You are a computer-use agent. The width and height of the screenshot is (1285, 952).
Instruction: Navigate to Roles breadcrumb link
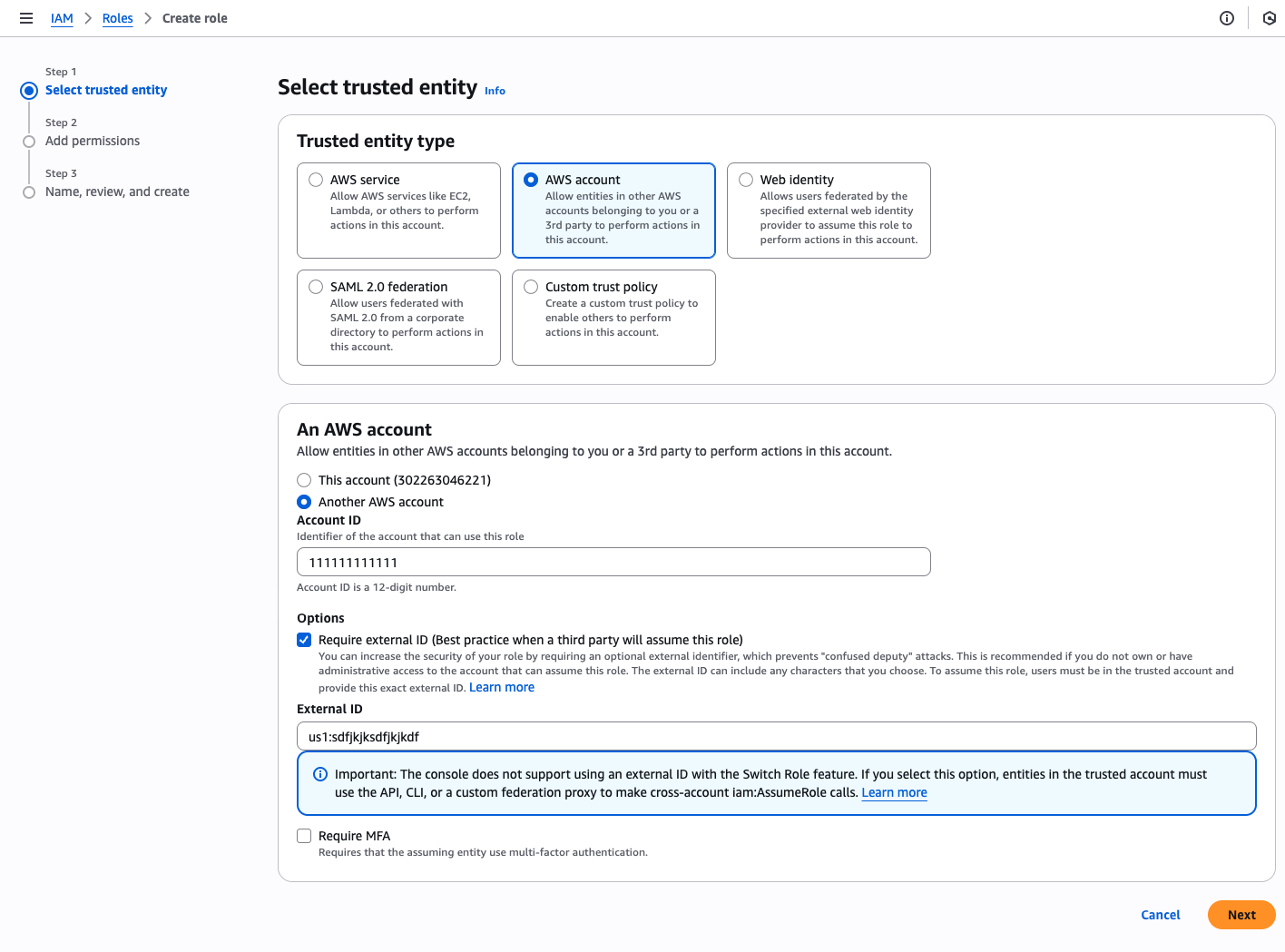click(x=117, y=18)
